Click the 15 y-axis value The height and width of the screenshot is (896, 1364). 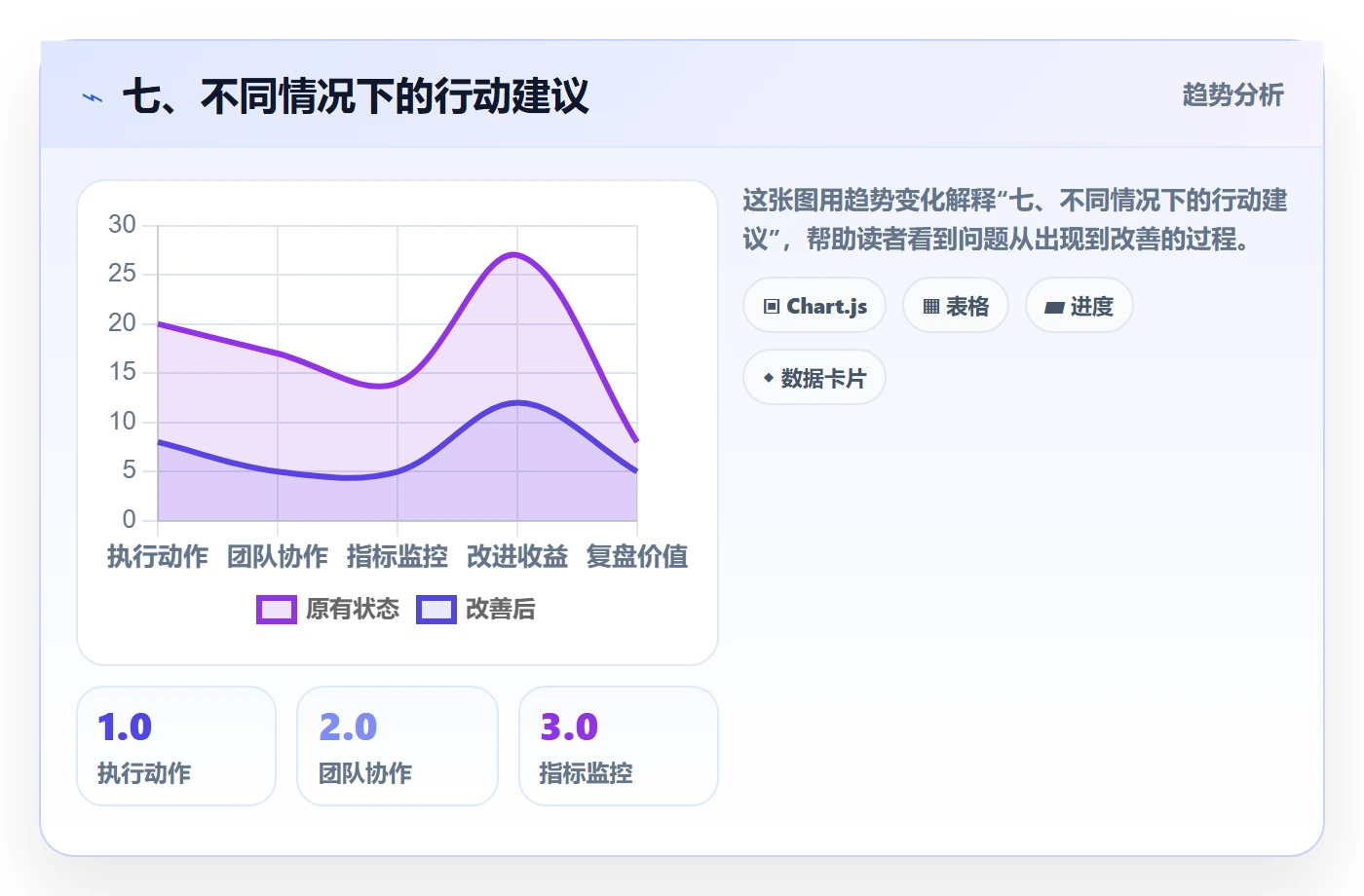(122, 372)
